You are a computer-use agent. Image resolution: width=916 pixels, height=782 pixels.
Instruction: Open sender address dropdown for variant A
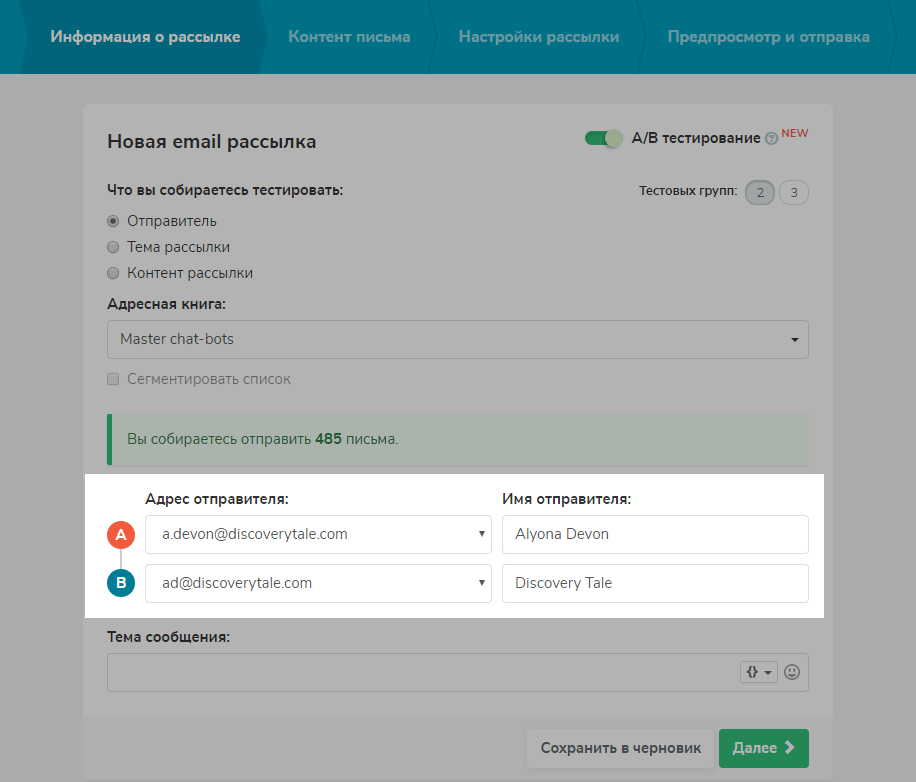click(x=318, y=534)
